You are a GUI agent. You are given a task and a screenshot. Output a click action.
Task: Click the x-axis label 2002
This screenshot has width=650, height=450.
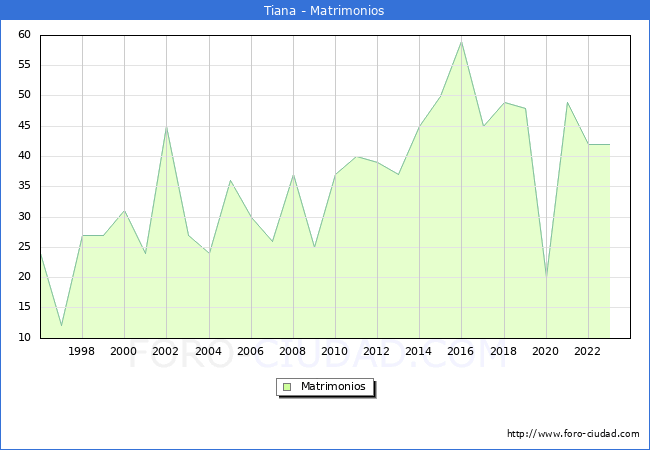pyautogui.click(x=165, y=351)
